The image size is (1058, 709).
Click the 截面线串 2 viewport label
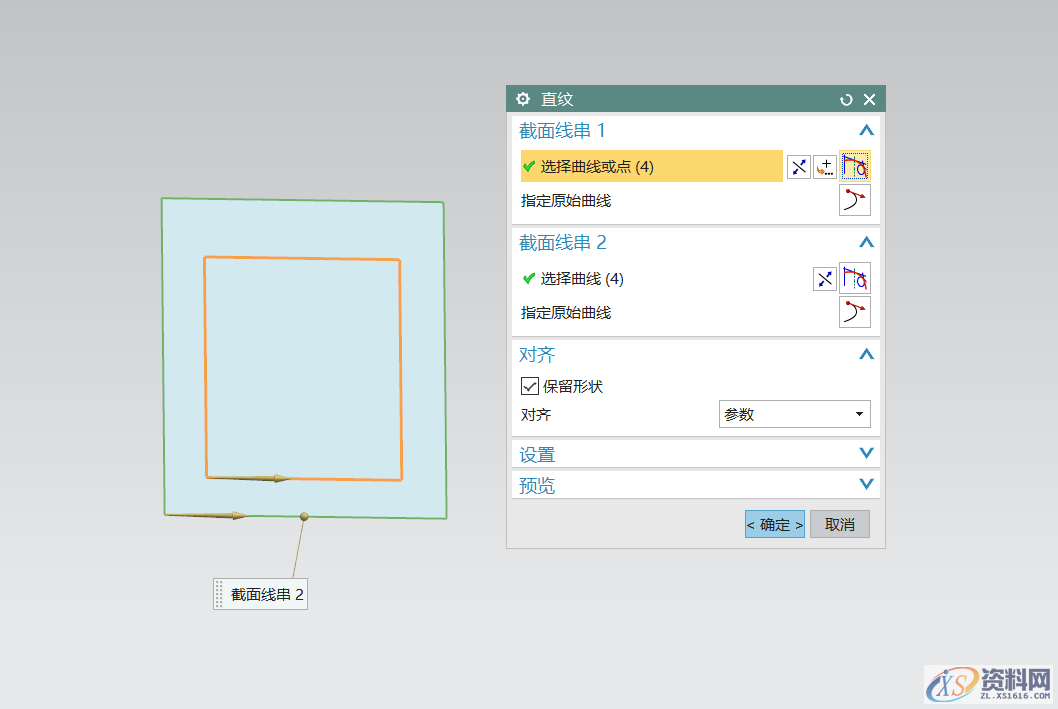coord(259,593)
